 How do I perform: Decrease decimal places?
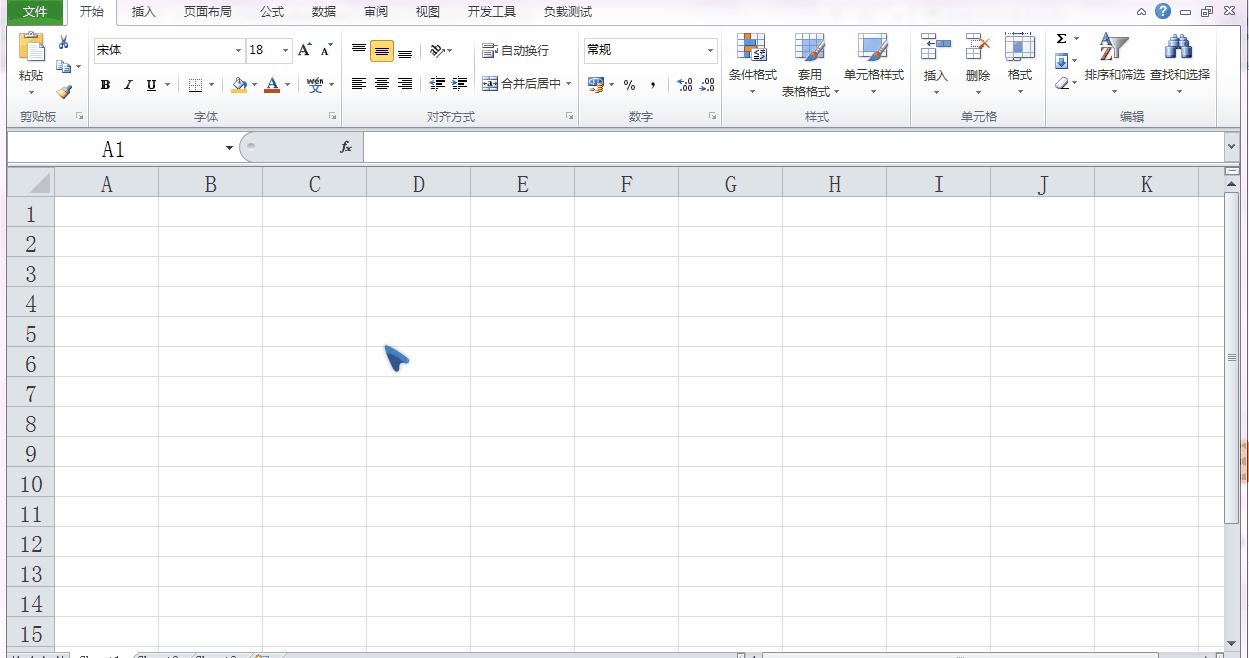pyautogui.click(x=707, y=85)
